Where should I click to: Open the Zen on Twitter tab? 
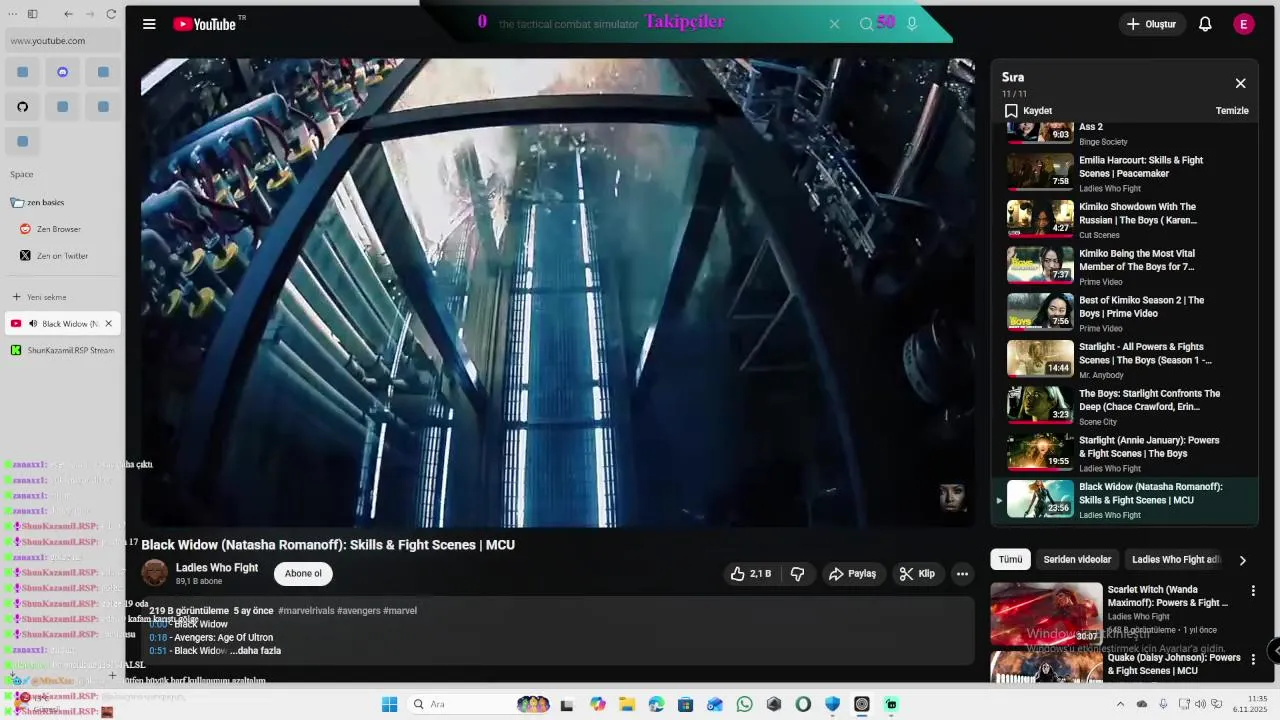[x=62, y=256]
